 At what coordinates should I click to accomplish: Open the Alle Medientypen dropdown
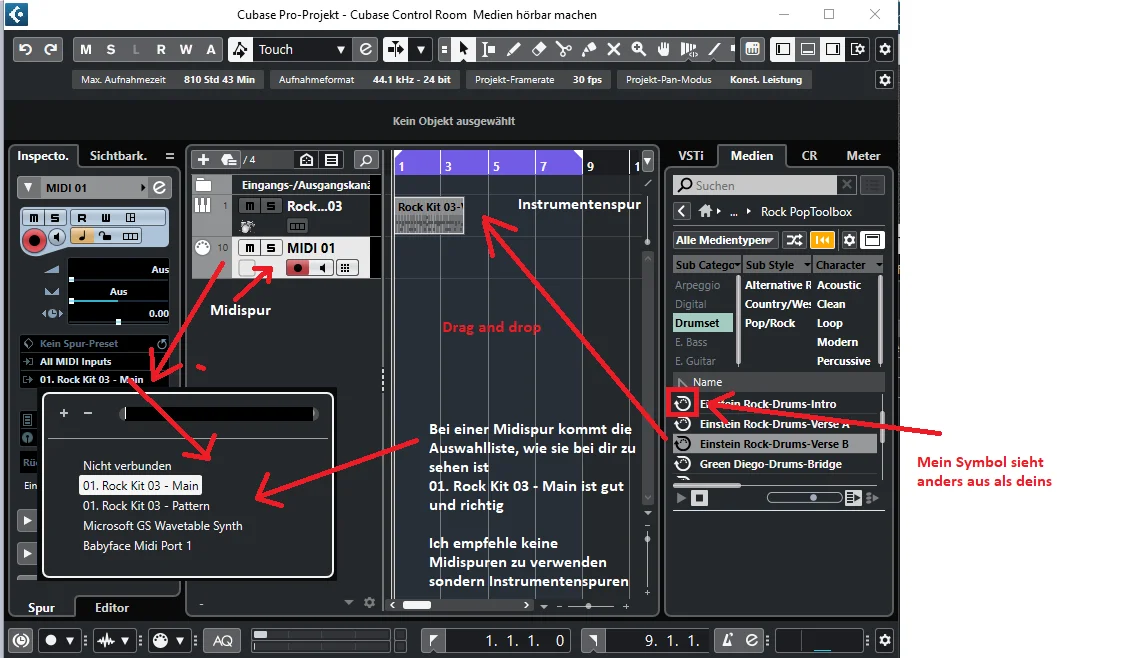coord(725,240)
